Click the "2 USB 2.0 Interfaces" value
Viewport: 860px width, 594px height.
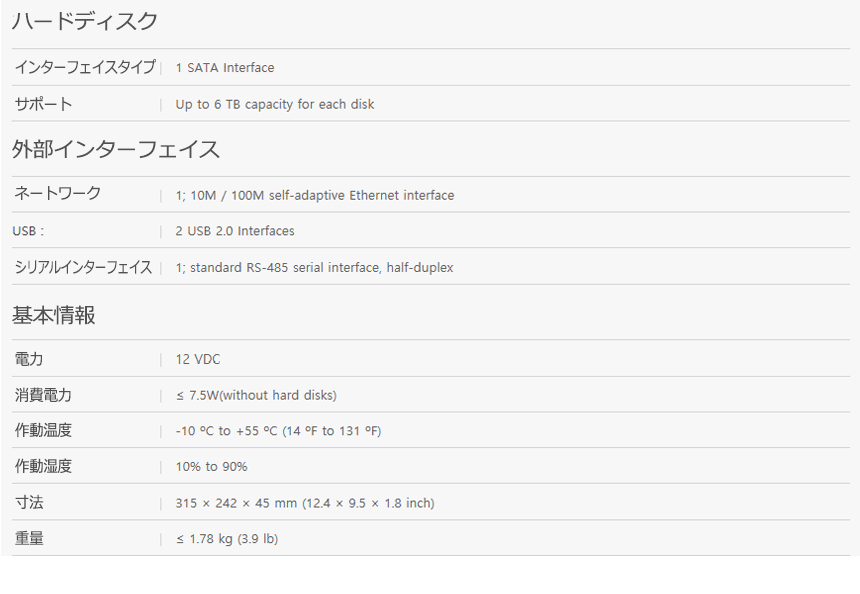tap(235, 231)
